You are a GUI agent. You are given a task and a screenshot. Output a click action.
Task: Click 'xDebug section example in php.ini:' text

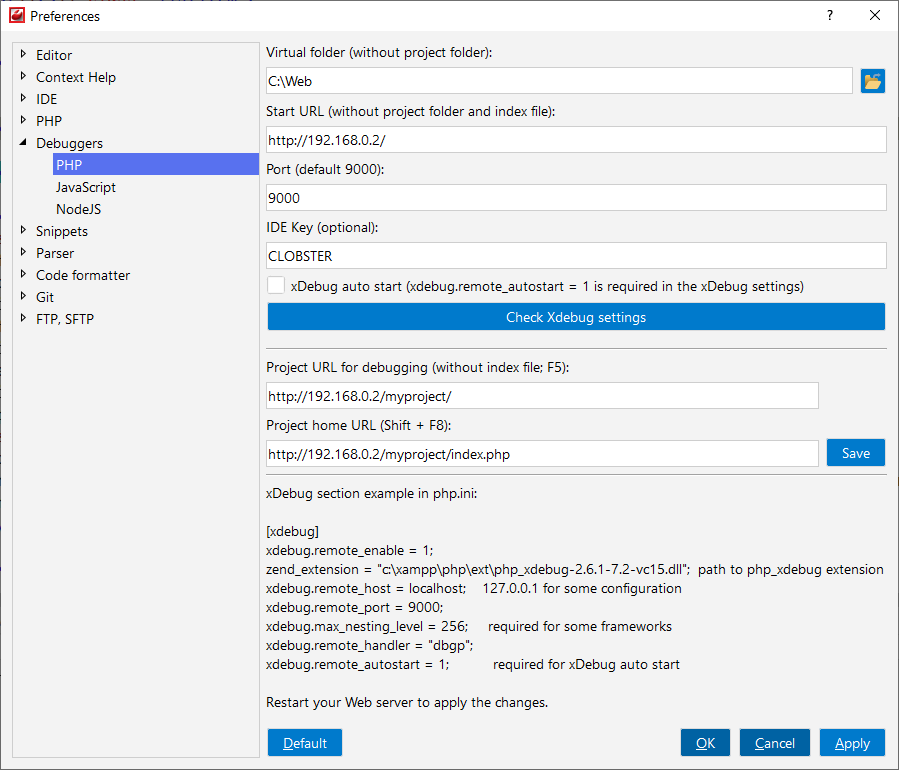point(371,494)
